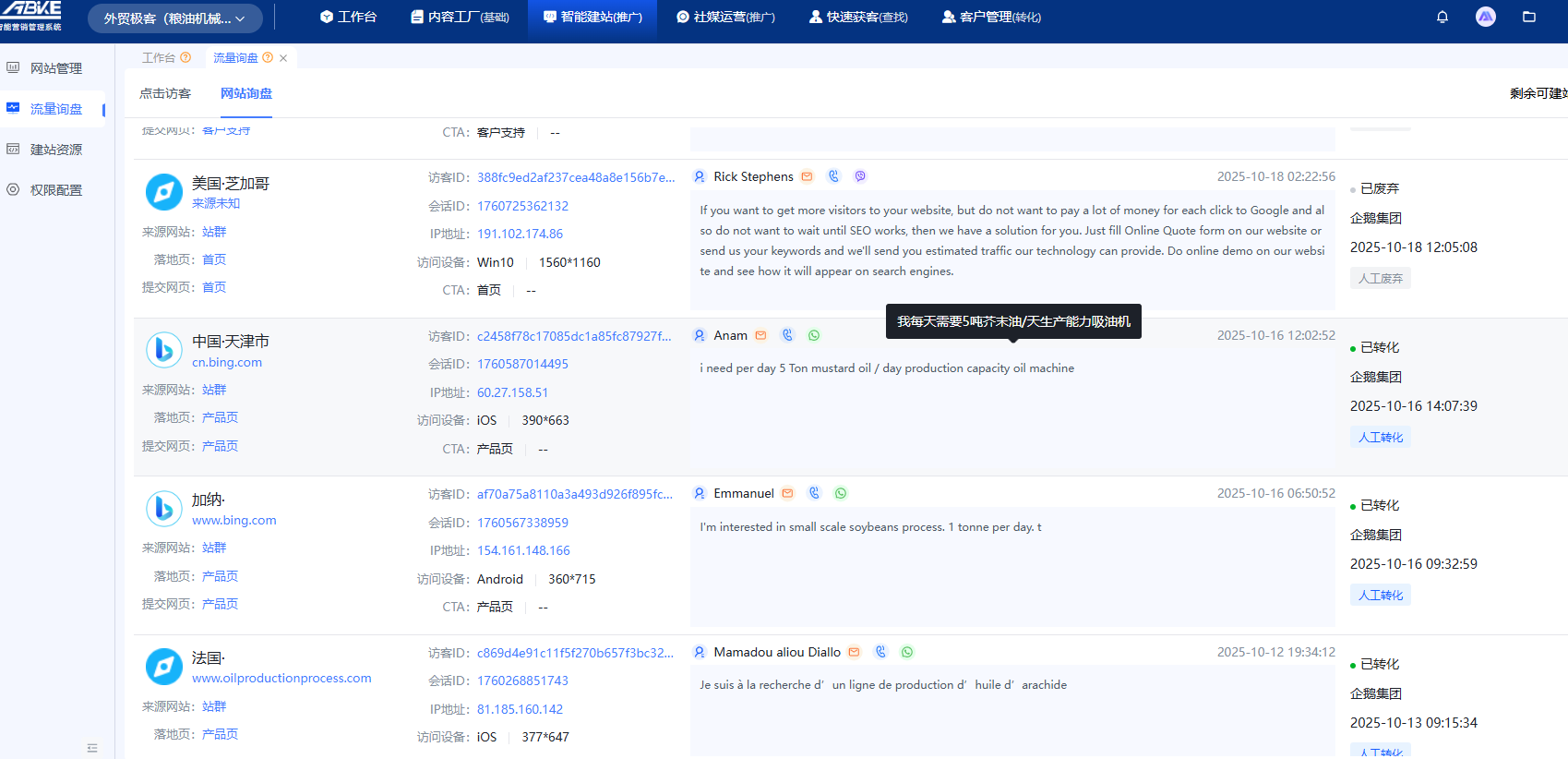Select 建站资源 in the sidebar
This screenshot has height=759, width=1568.
(56, 150)
